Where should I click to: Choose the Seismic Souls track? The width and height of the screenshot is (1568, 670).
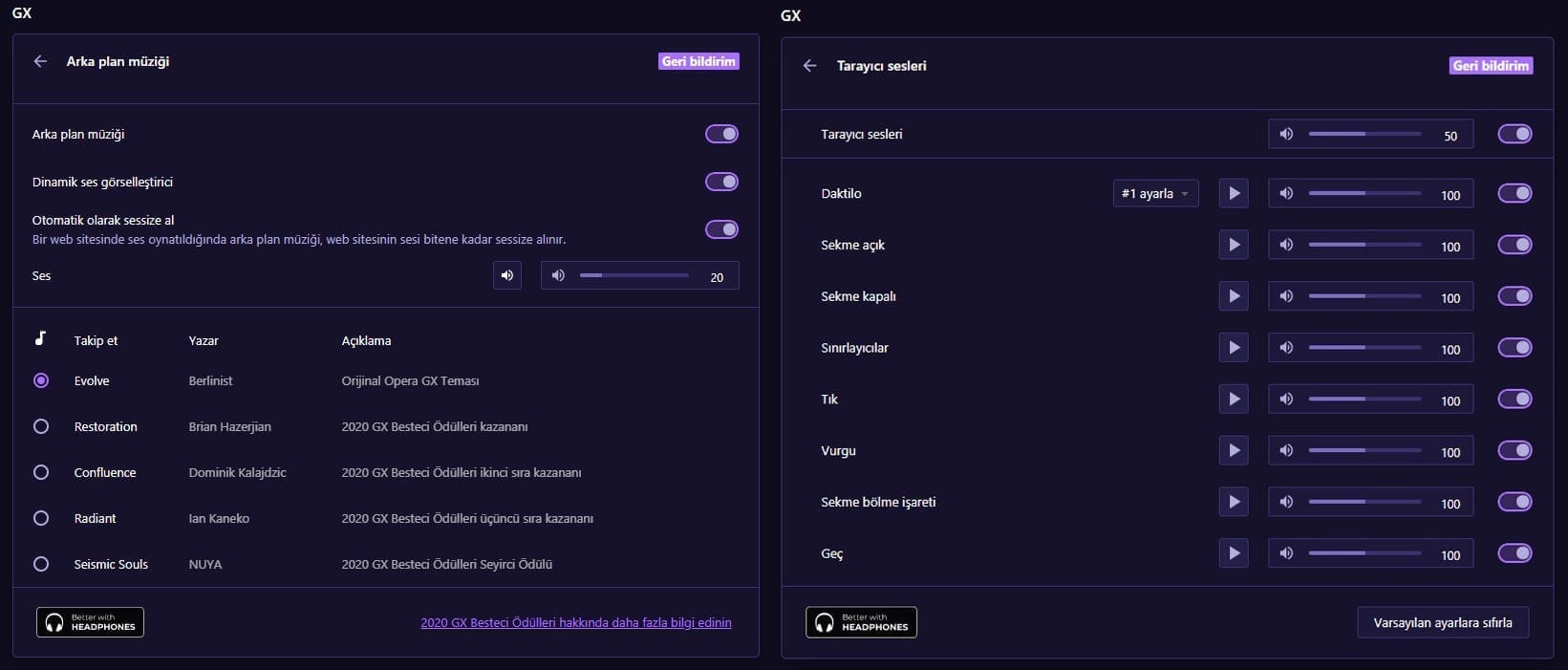click(41, 565)
